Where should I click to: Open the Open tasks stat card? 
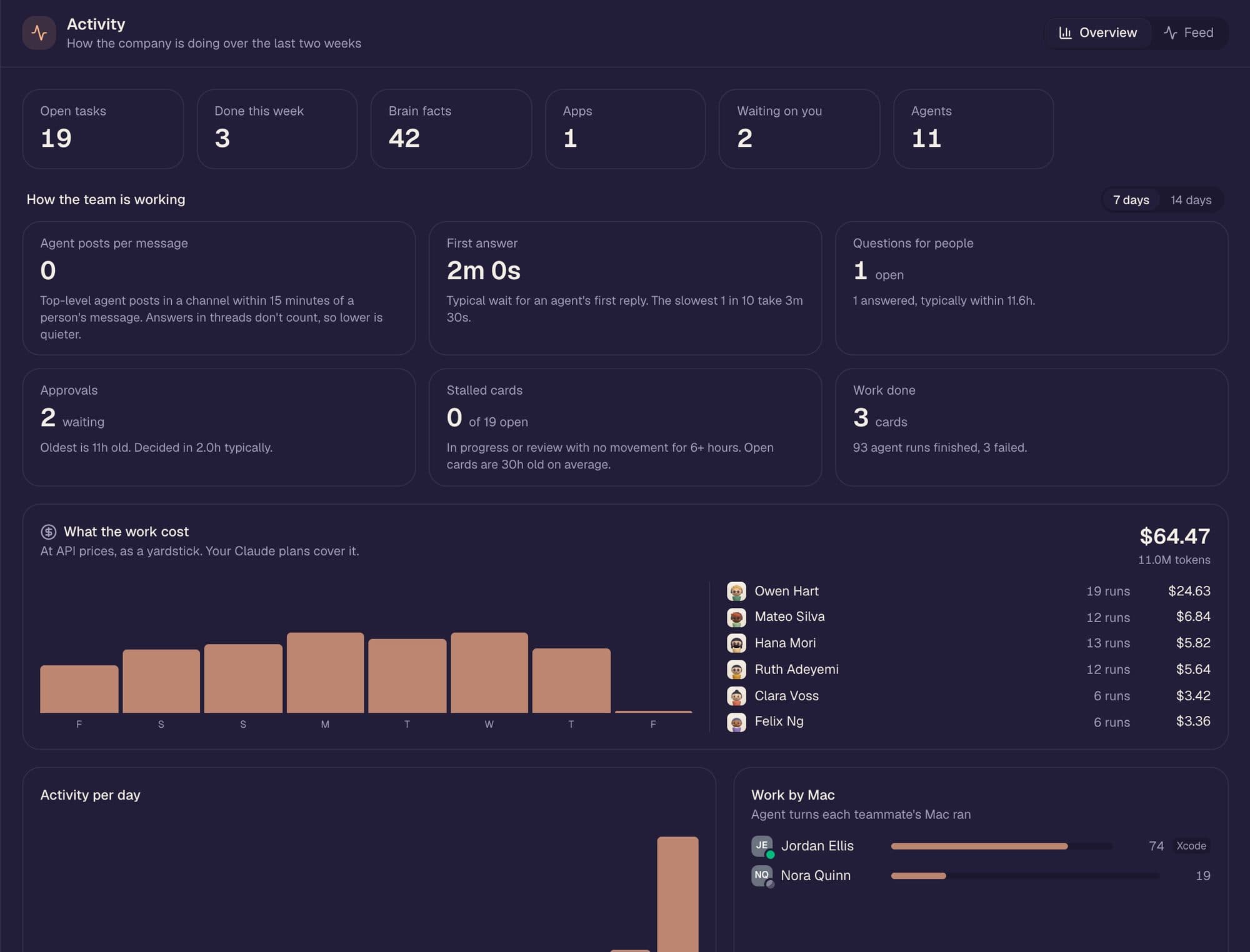pyautogui.click(x=103, y=129)
